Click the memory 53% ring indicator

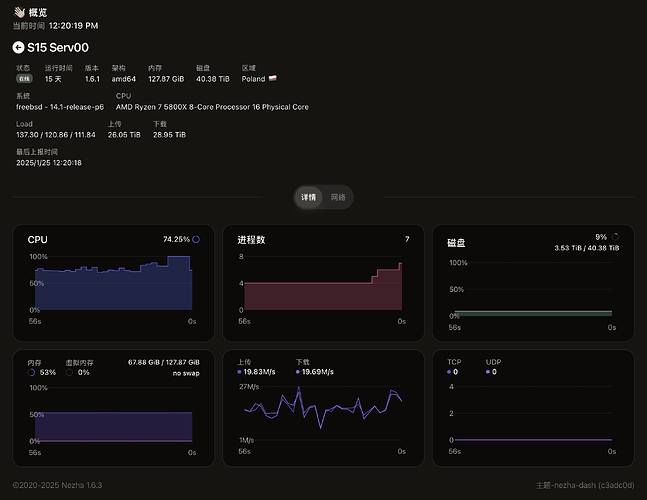[x=31, y=373]
